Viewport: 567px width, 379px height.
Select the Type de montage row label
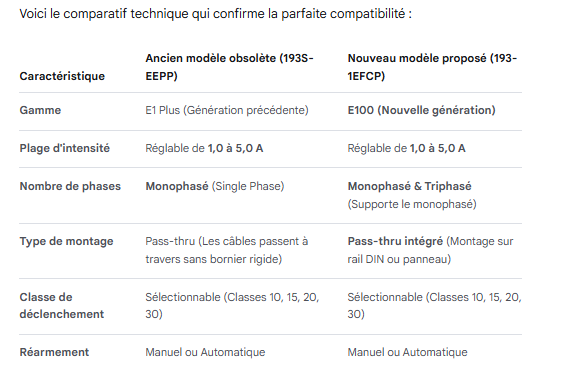pyautogui.click(x=66, y=241)
